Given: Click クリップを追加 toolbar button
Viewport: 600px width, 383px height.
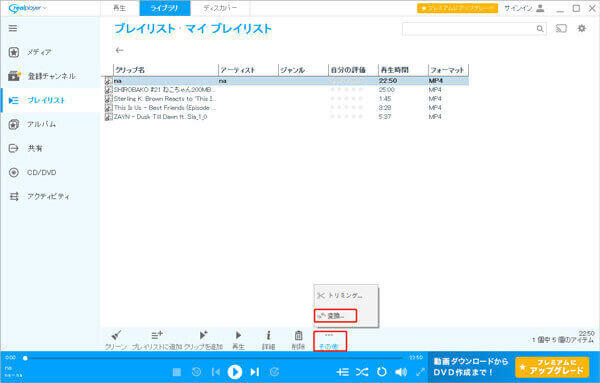Looking at the screenshot, I should [203, 340].
